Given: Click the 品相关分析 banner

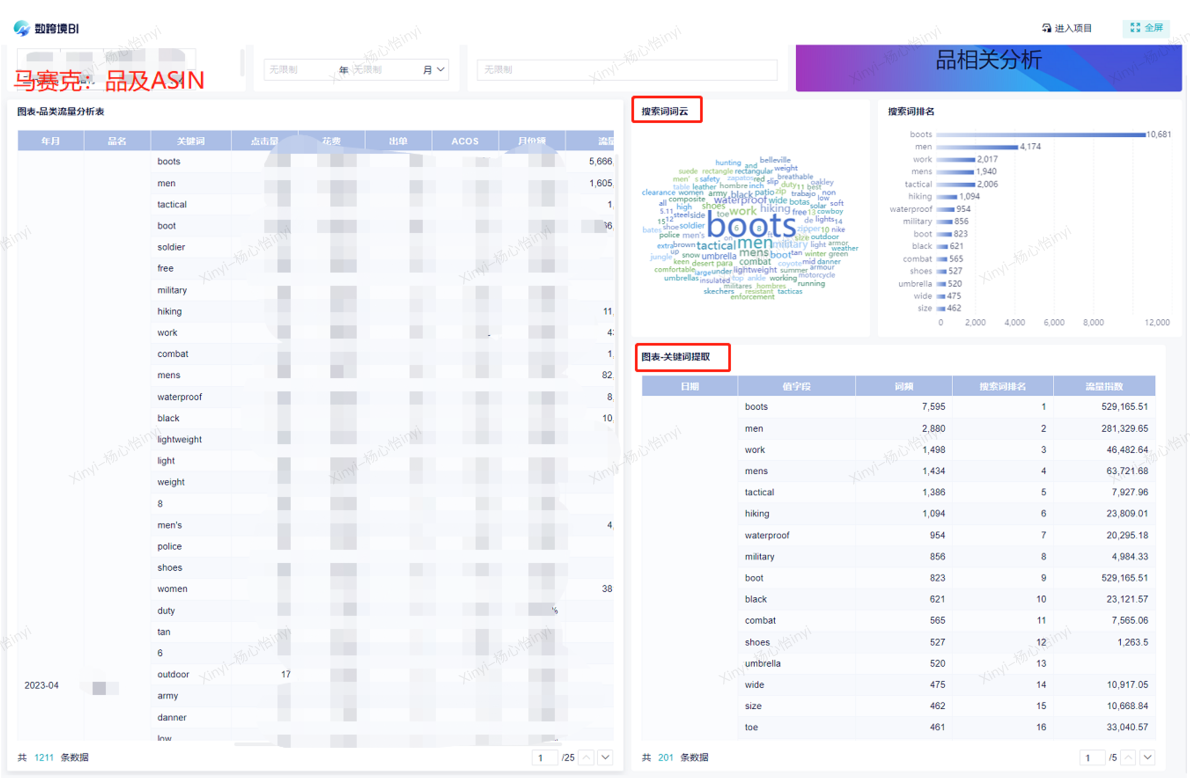Looking at the screenshot, I should pyautogui.click(x=988, y=62).
